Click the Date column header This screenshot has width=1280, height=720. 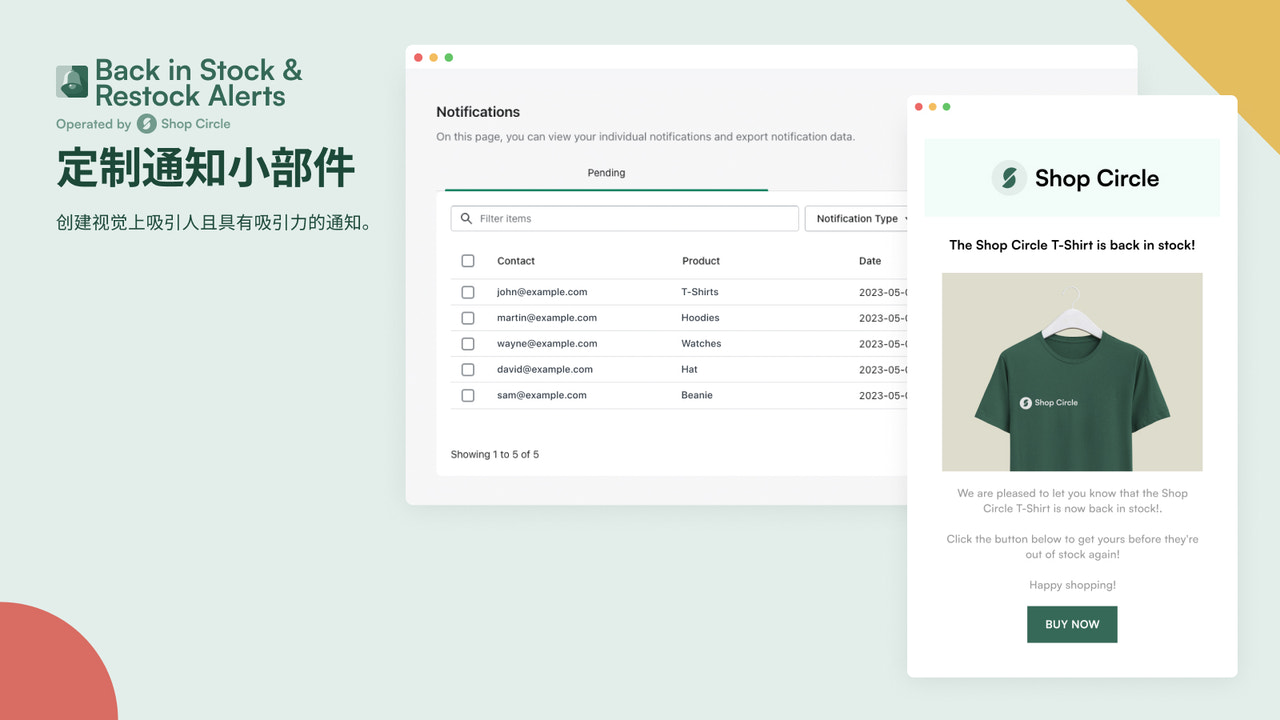(870, 261)
